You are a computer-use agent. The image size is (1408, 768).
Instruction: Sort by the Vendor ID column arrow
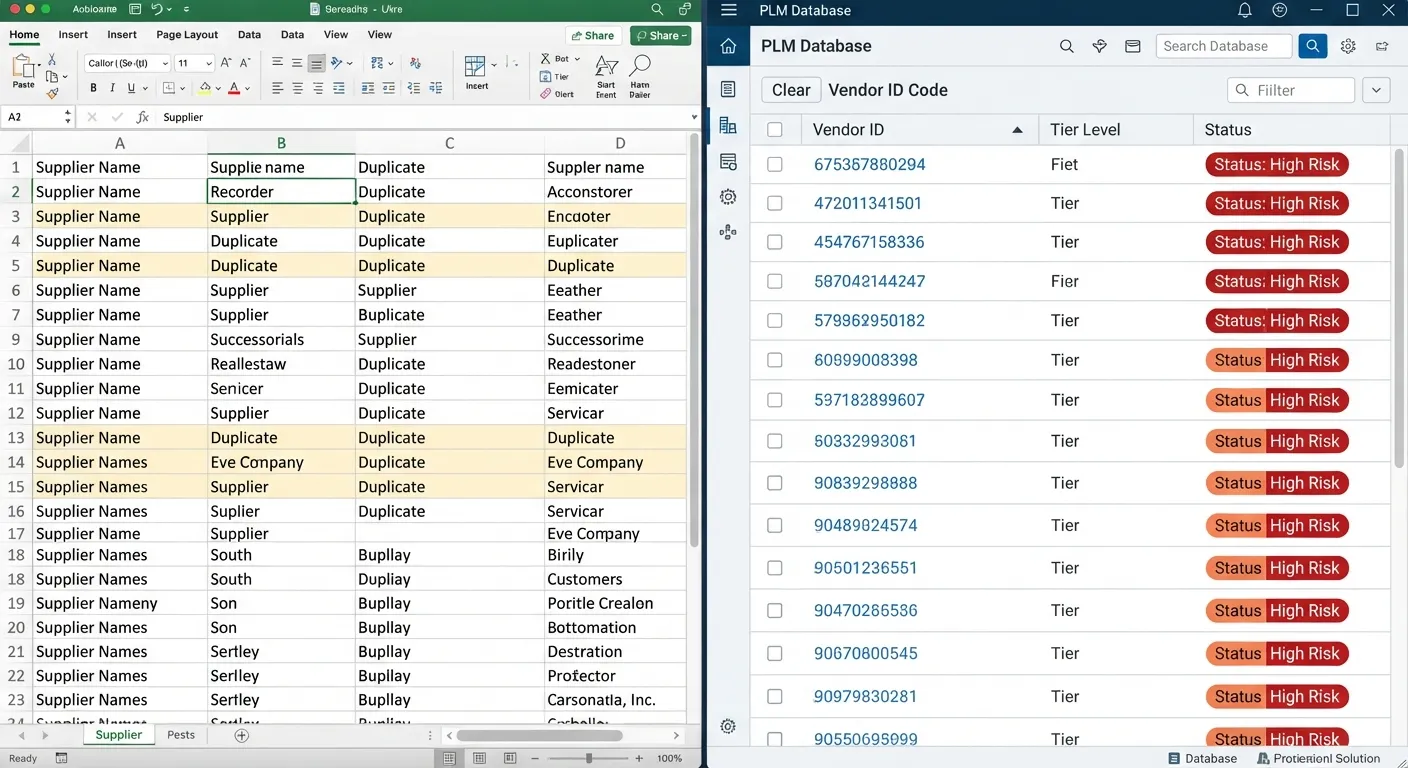[x=1017, y=130]
